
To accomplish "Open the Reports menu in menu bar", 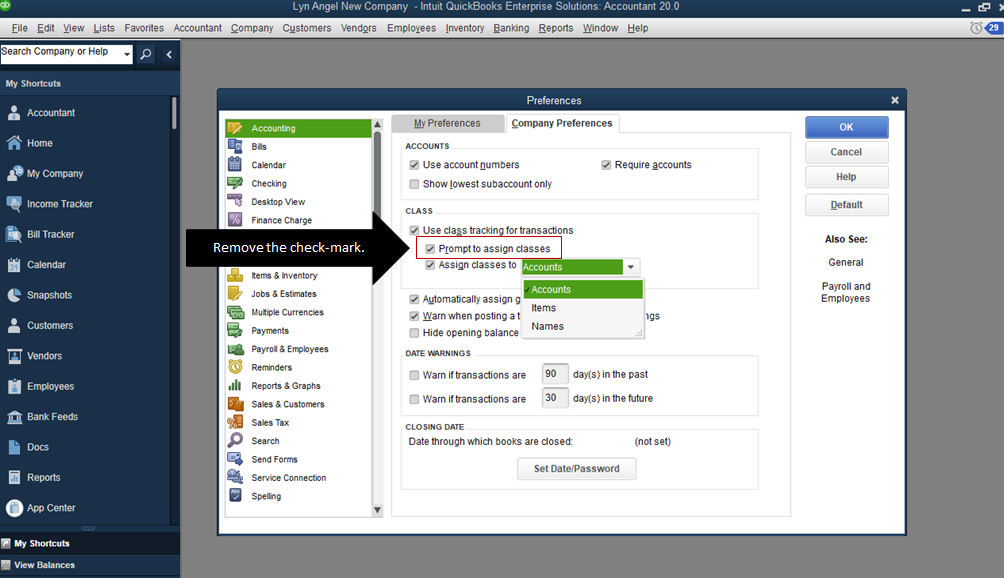I will 556,28.
